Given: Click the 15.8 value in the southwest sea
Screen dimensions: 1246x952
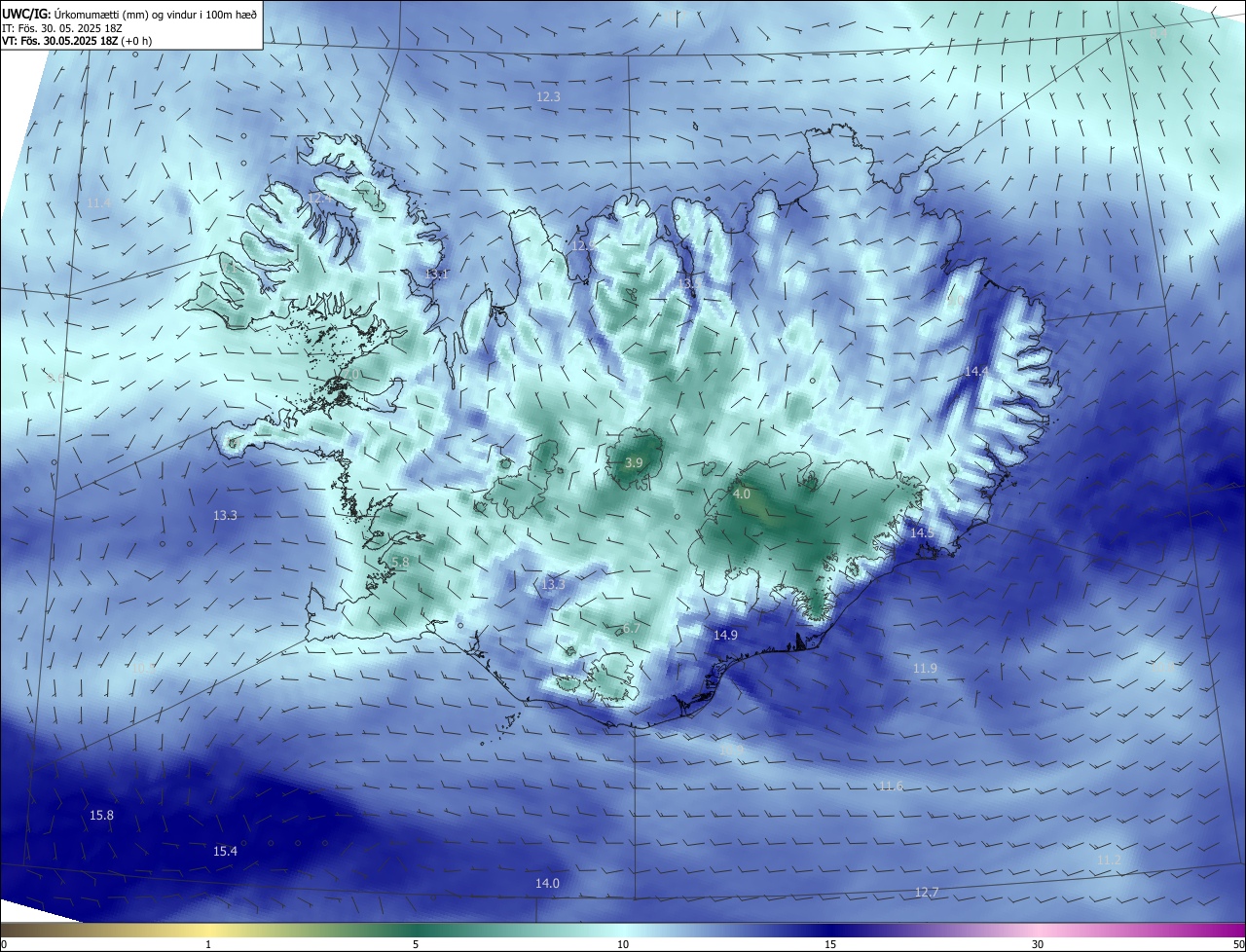Looking at the screenshot, I should point(101,816).
